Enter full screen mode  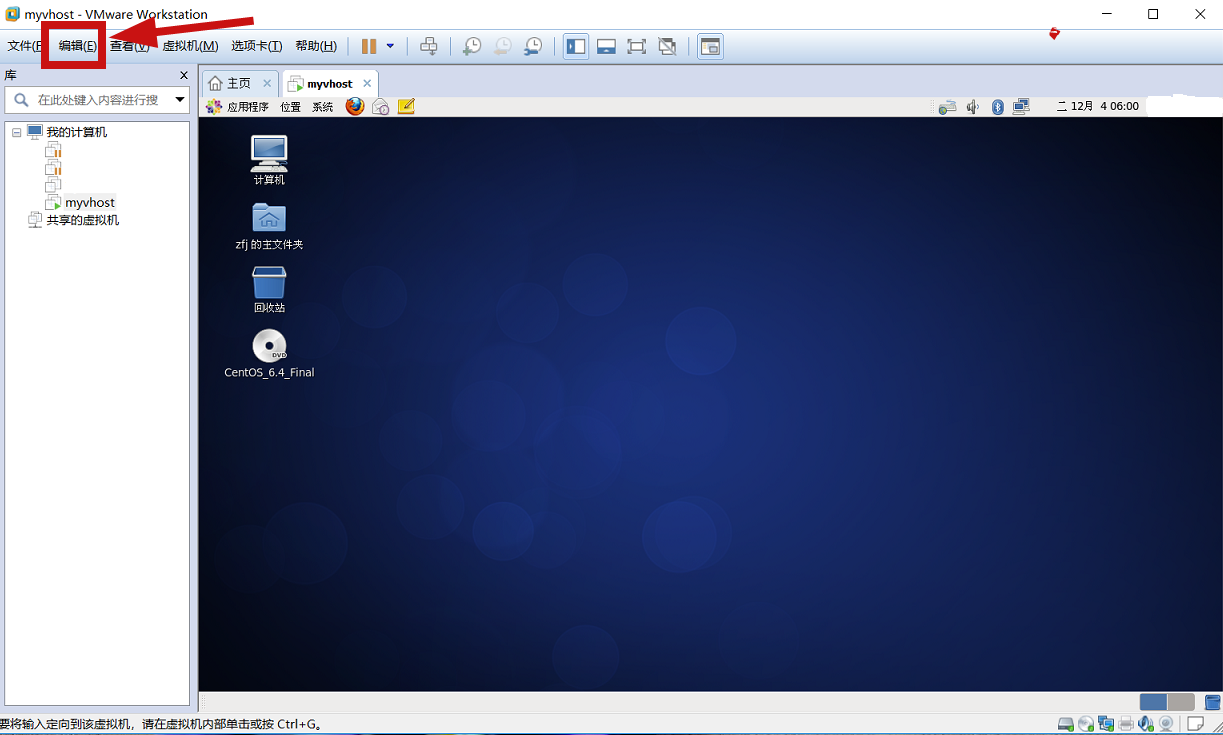[x=636, y=46]
